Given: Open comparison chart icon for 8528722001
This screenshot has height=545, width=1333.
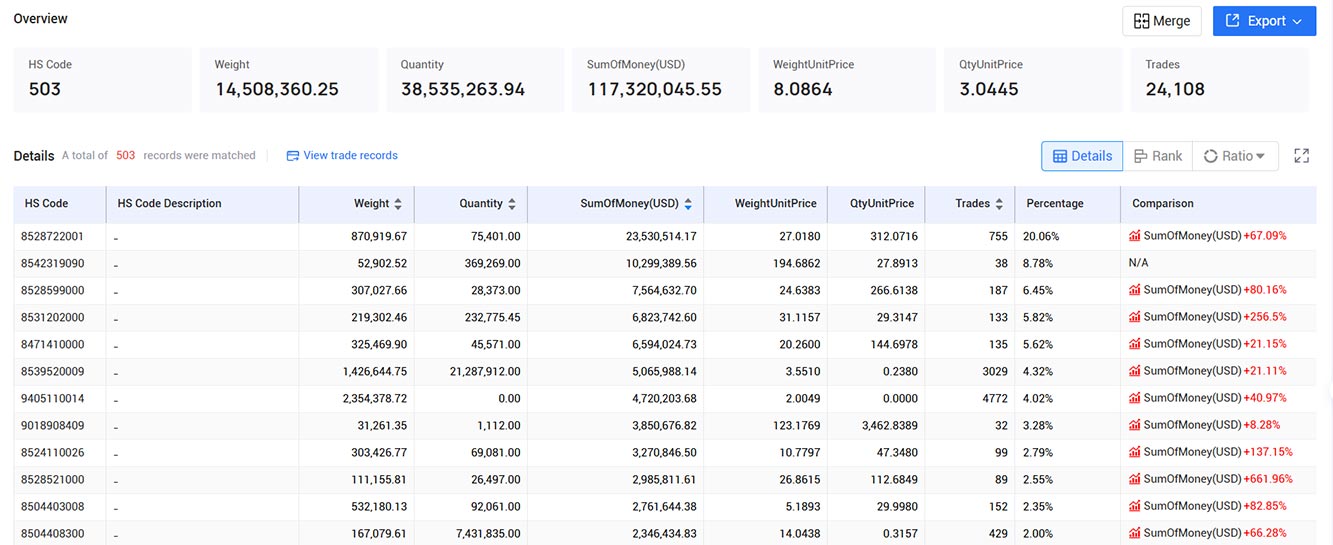Looking at the screenshot, I should point(1135,236).
